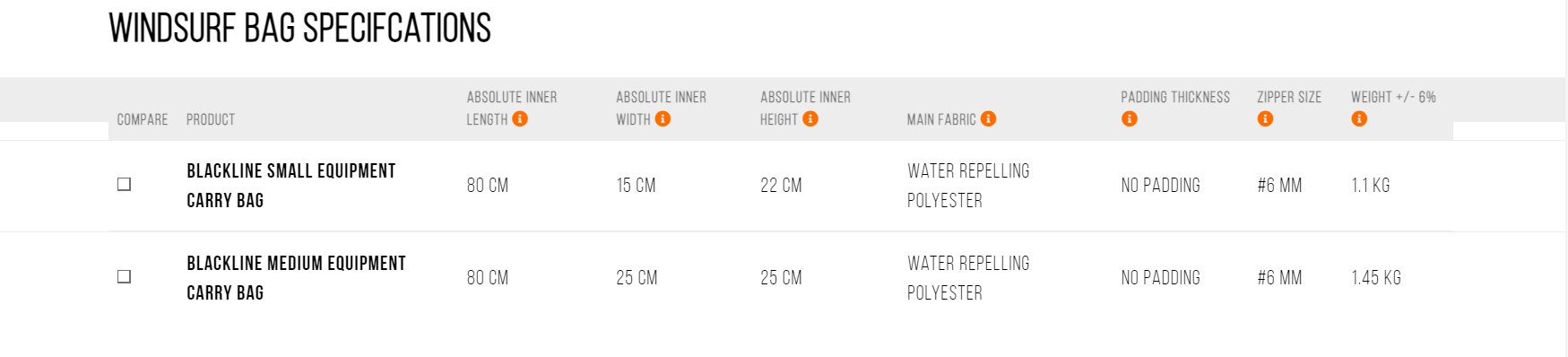Click the 1.45 KG weight cell
This screenshot has height=357, width=1568.
point(1376,278)
